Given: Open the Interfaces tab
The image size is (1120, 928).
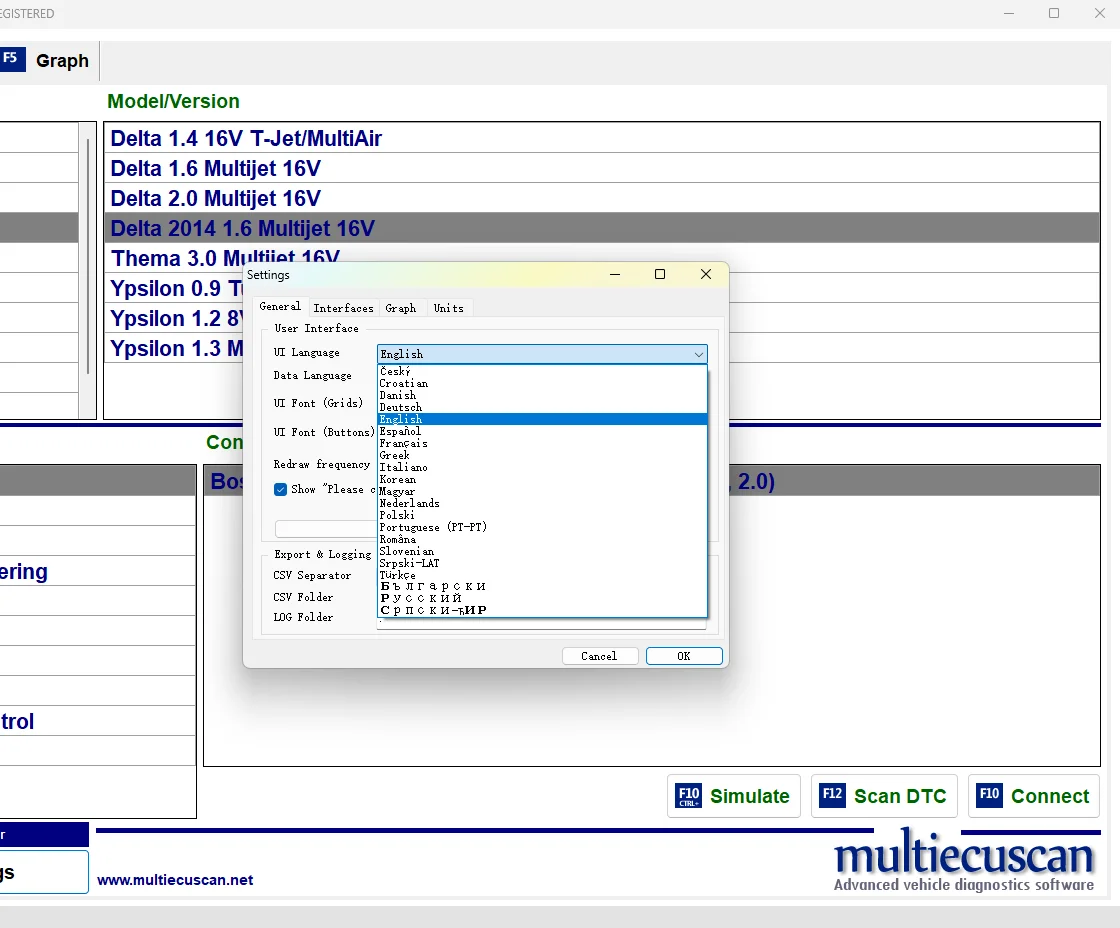Looking at the screenshot, I should click(x=344, y=309).
